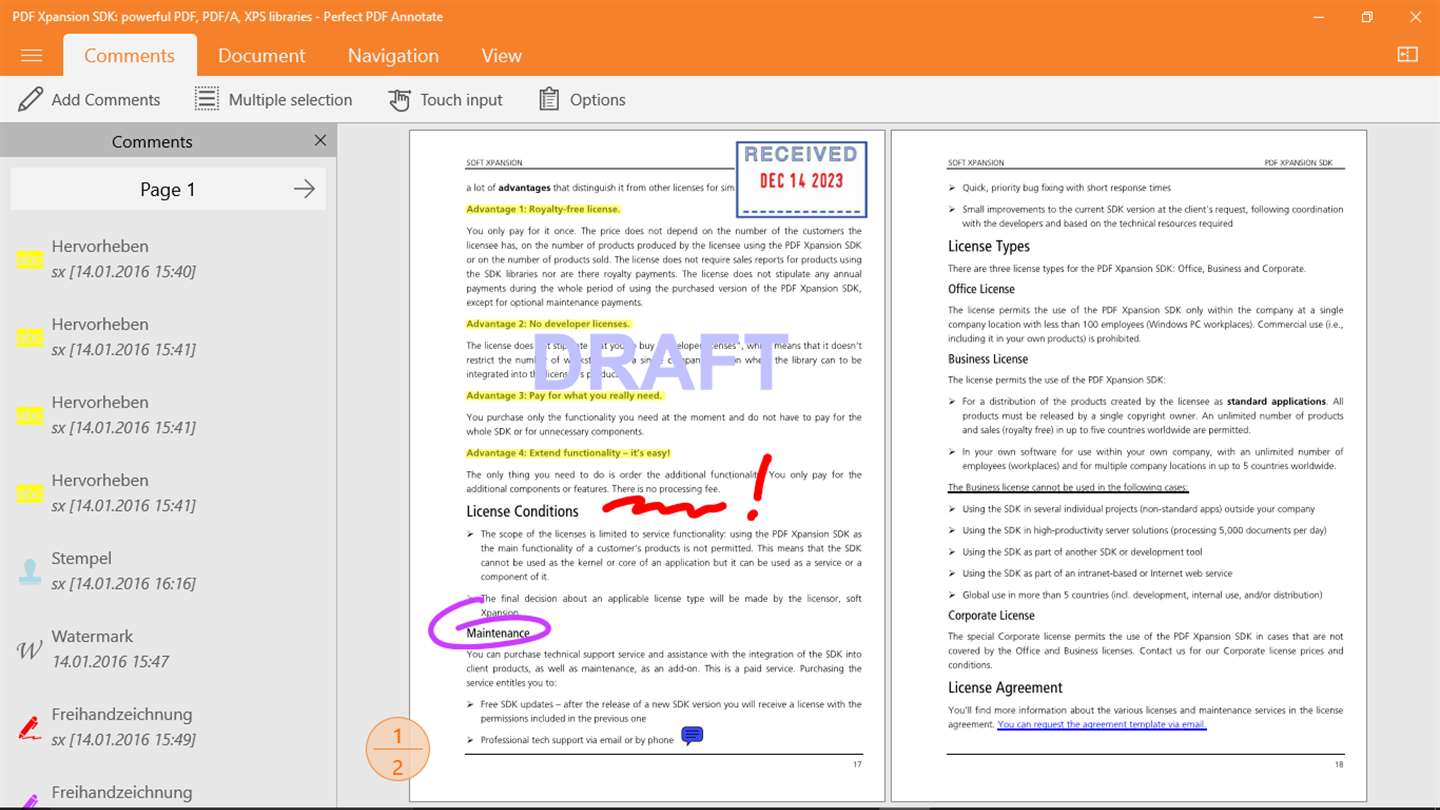Click the RECEIVED stamp on page 17
This screenshot has width=1440, height=810.
click(x=801, y=179)
